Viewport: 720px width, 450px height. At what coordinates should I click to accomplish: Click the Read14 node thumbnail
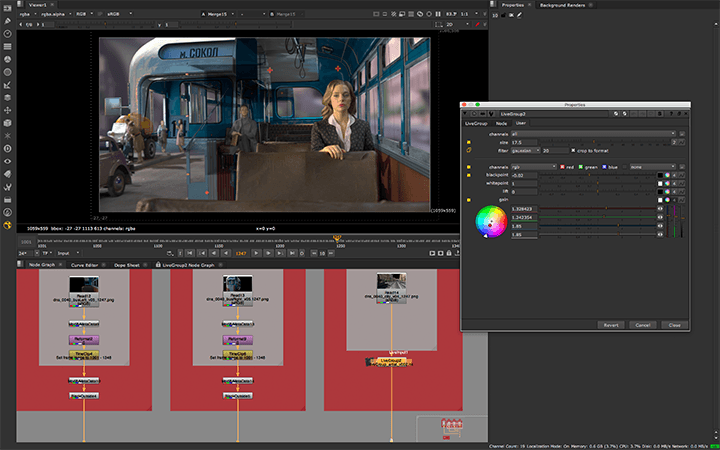(x=391, y=283)
